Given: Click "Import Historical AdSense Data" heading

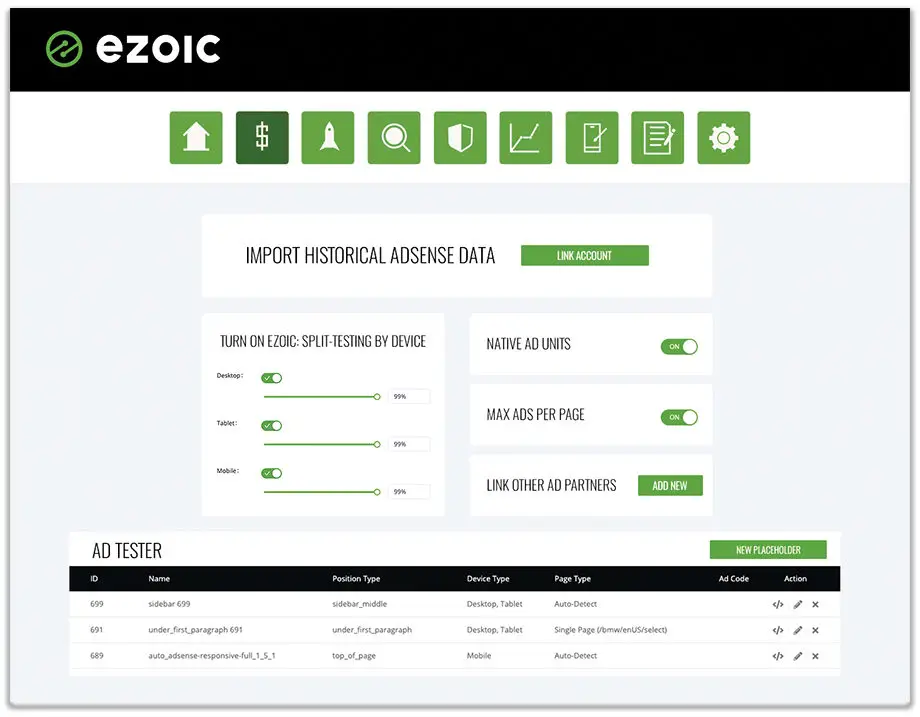Looking at the screenshot, I should click(370, 256).
